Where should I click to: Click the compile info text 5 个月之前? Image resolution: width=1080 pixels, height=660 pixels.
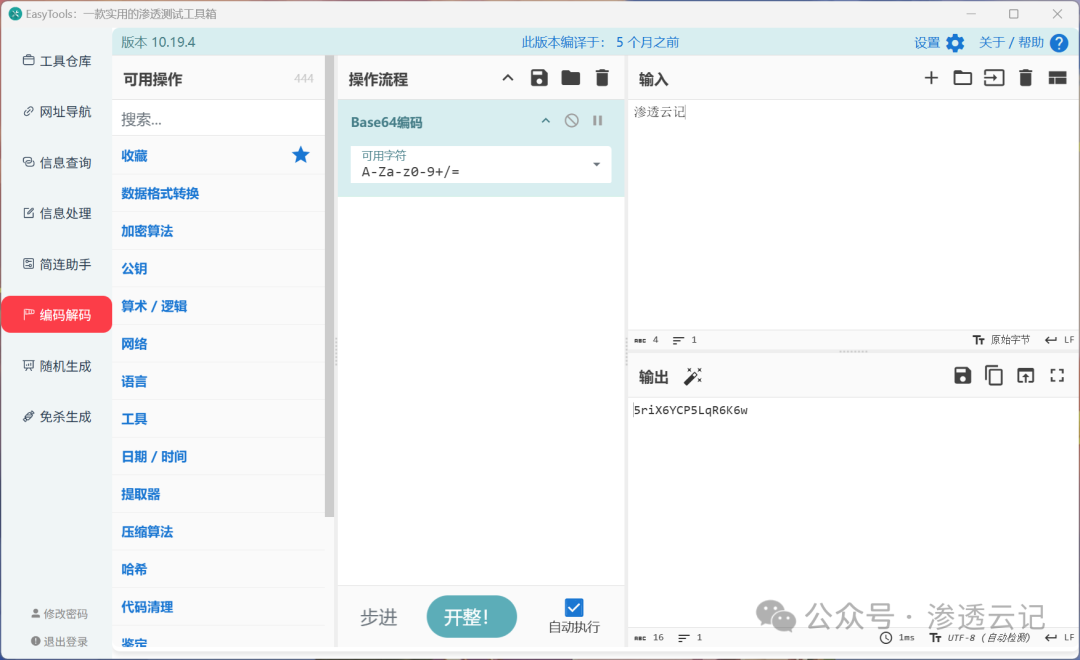point(647,43)
